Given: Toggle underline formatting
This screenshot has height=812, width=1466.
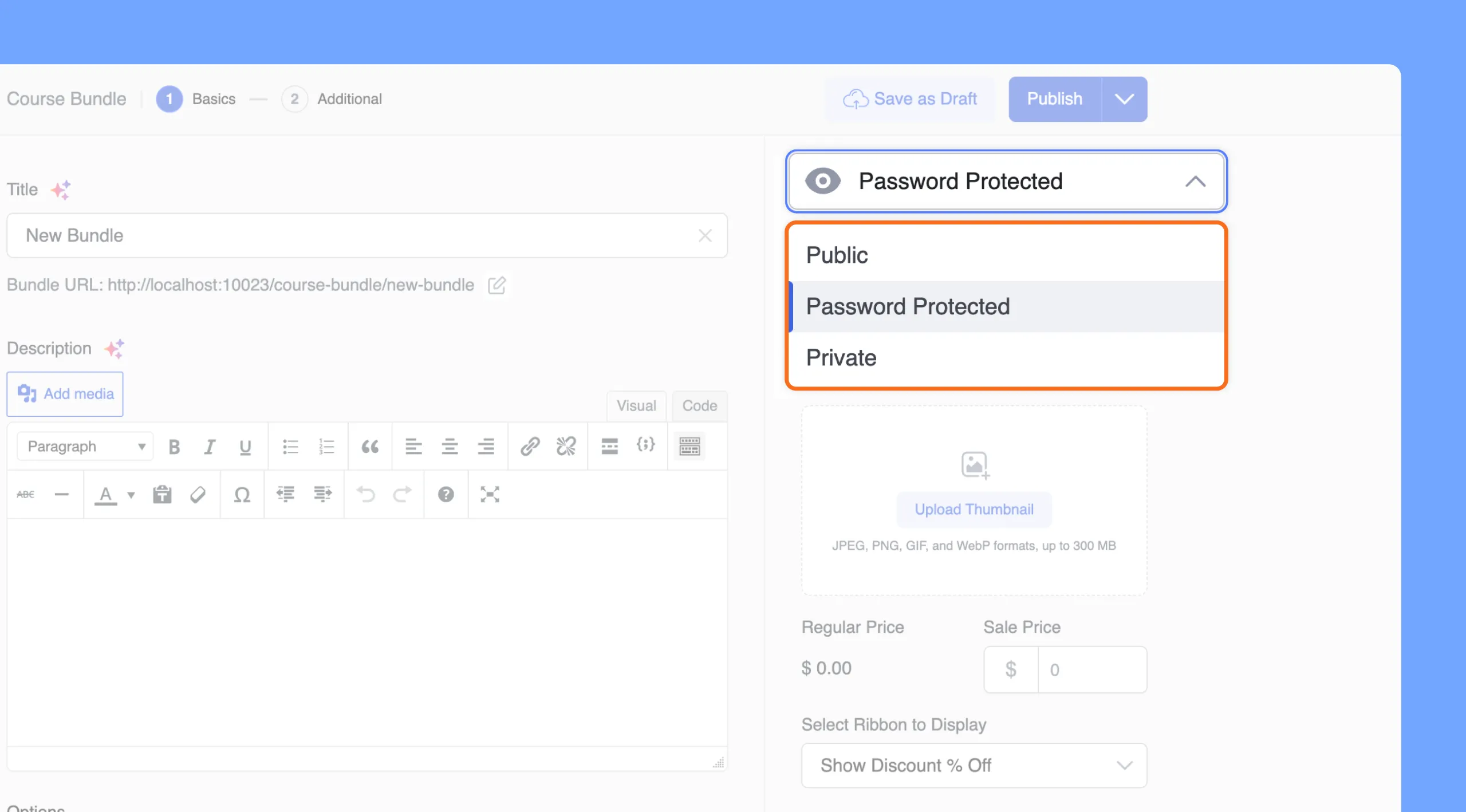Looking at the screenshot, I should coord(245,447).
